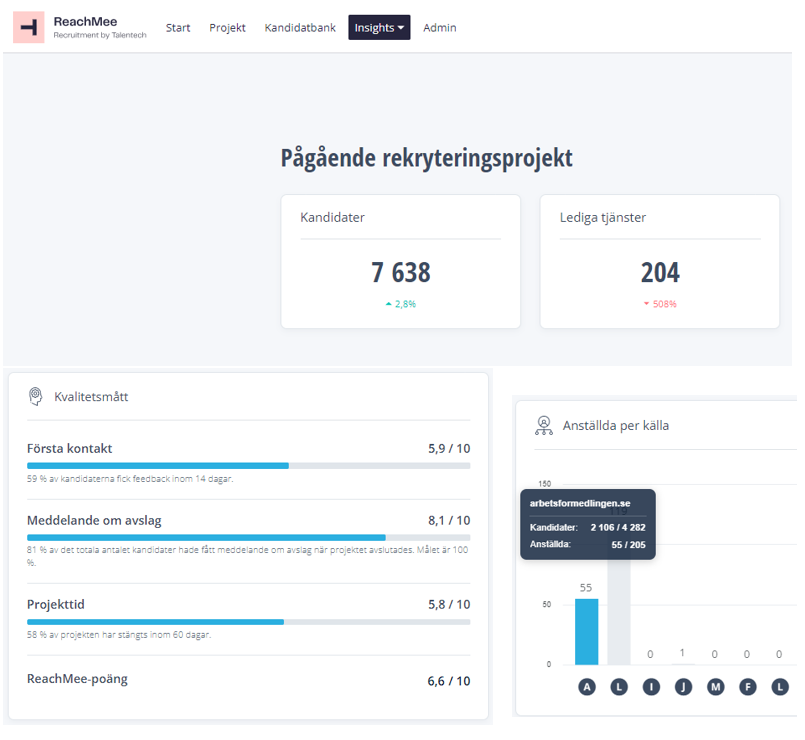The image size is (805, 740).
Task: Click the Första kontakt score 5,9 / 10
Action: click(x=449, y=448)
